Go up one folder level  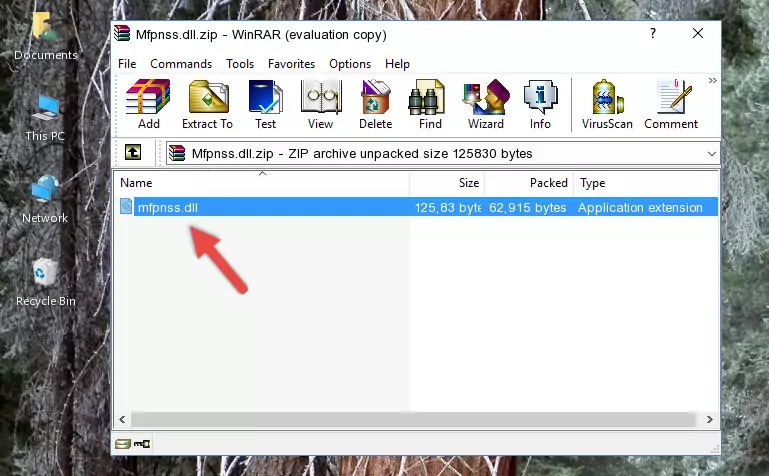pyautogui.click(x=133, y=152)
